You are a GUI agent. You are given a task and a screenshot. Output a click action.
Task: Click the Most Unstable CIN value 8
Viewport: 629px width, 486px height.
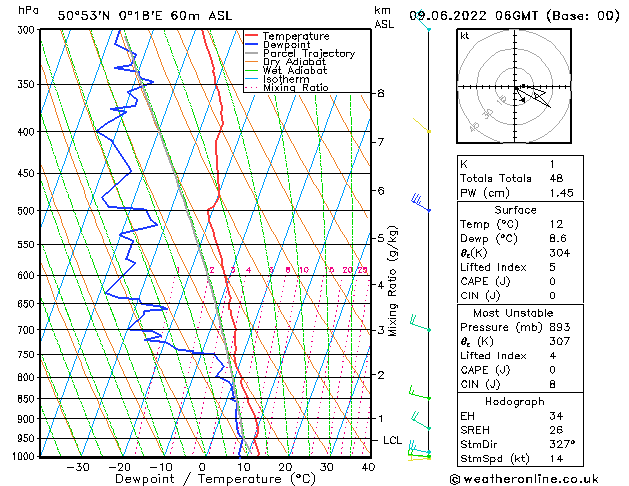tap(553, 384)
